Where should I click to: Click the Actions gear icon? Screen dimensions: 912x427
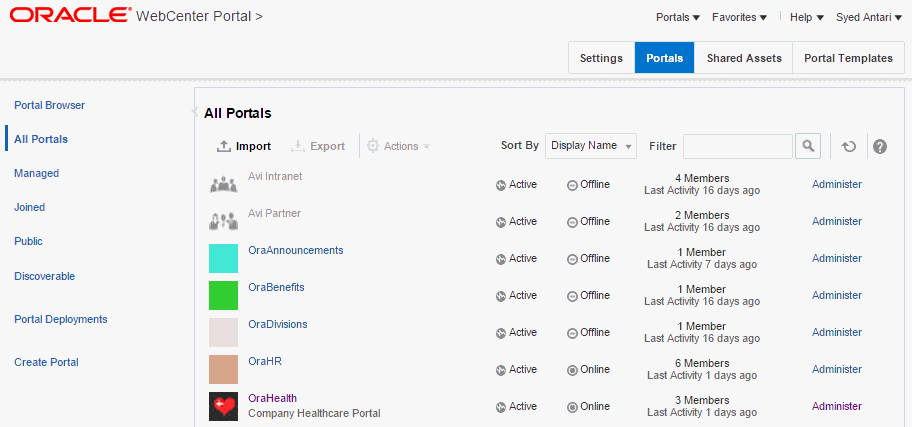click(x=373, y=146)
